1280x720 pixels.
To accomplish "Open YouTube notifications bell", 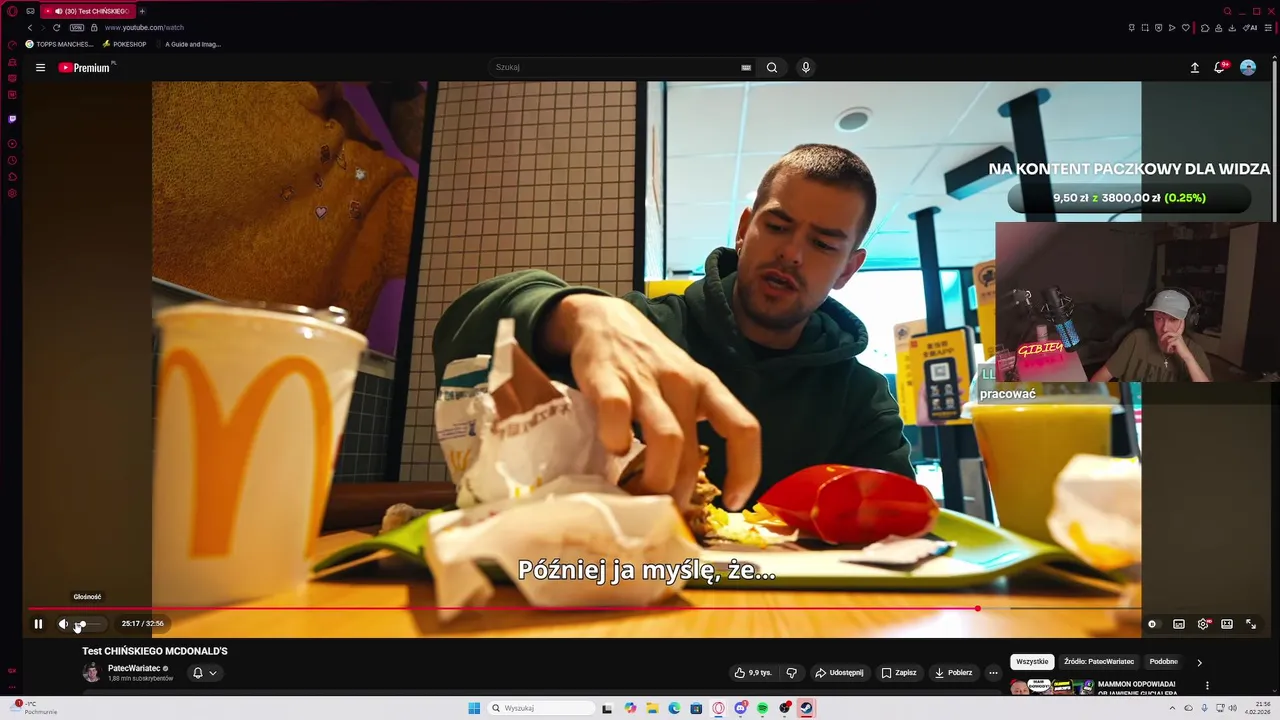I will (1220, 68).
